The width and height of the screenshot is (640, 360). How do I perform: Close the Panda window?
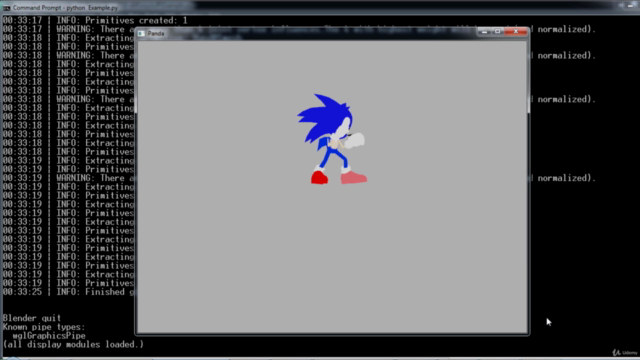pos(516,31)
